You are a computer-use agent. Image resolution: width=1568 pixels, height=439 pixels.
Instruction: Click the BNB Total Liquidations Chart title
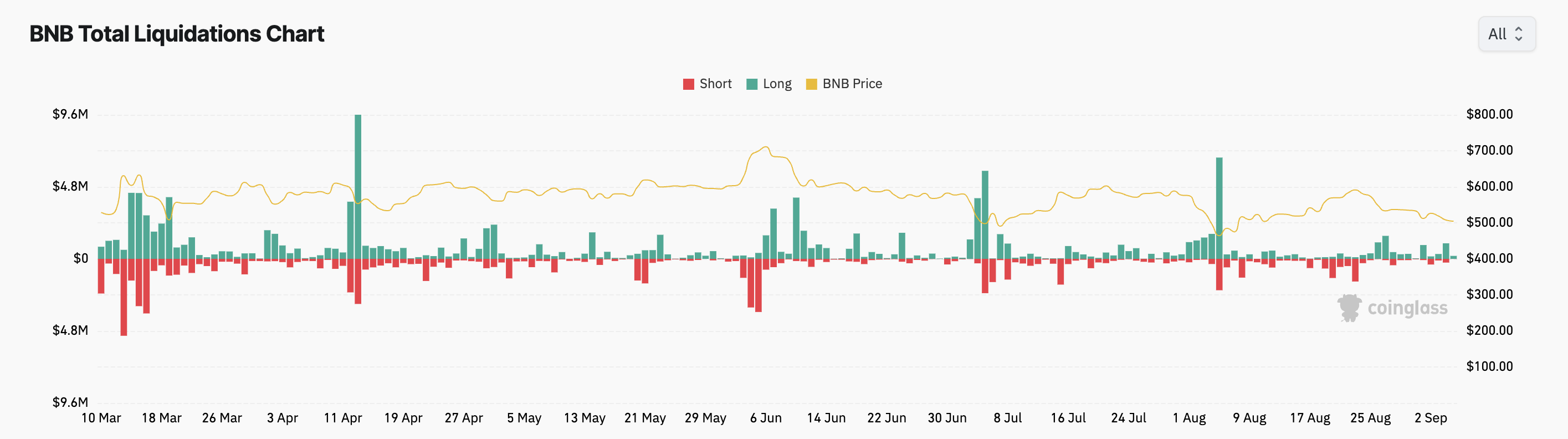(177, 34)
